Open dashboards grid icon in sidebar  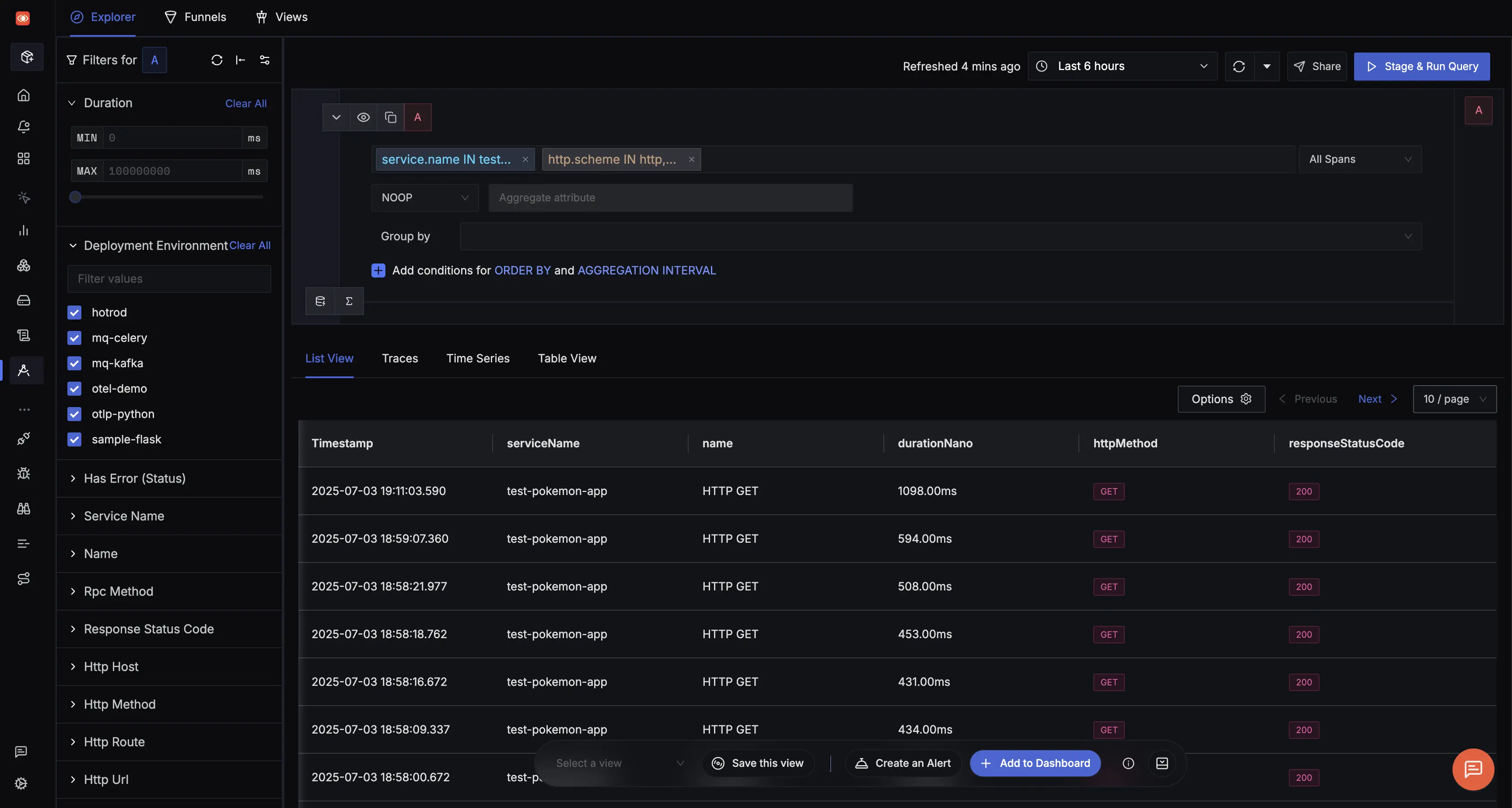click(x=24, y=158)
